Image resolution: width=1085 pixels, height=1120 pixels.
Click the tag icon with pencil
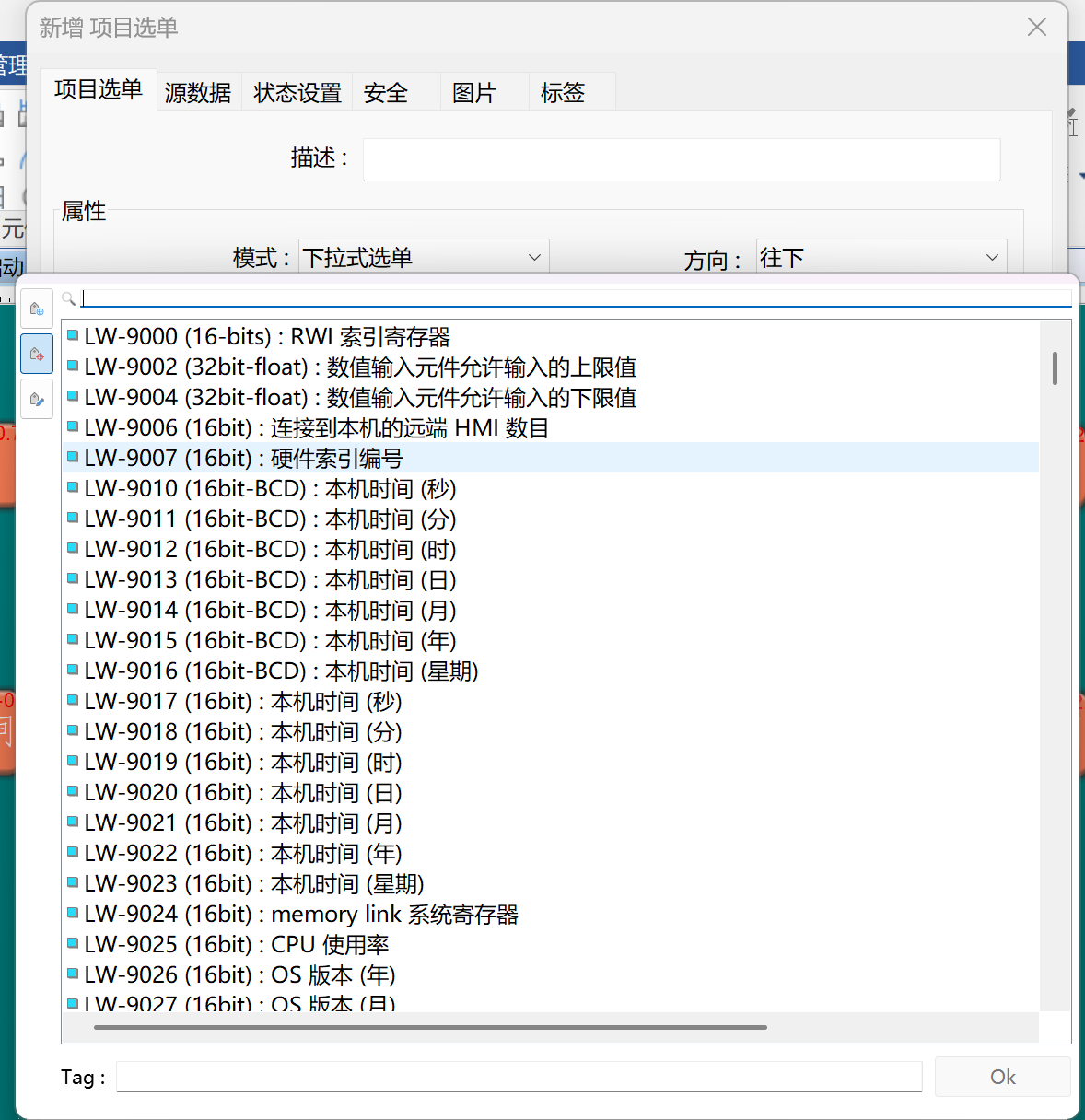[x=37, y=400]
